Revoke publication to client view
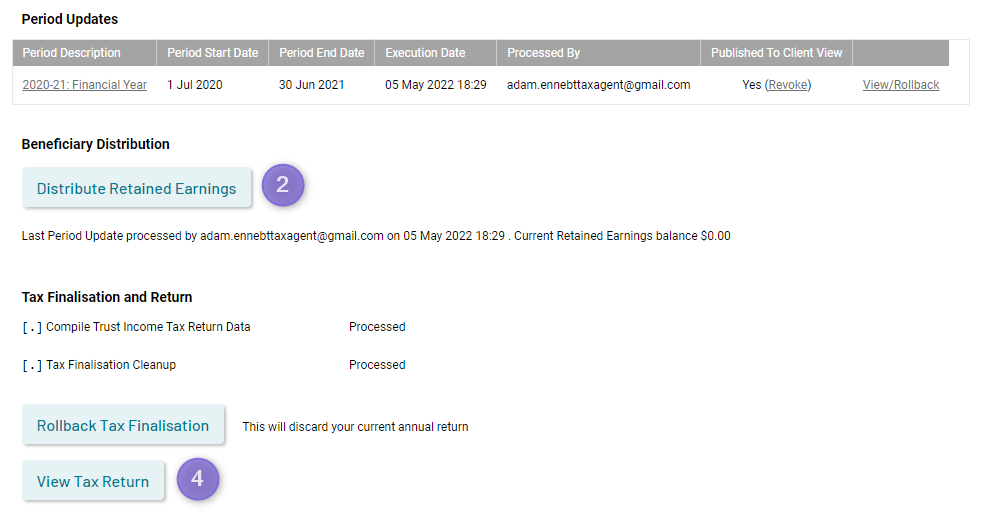Image resolution: width=981 pixels, height=516 pixels. point(788,85)
